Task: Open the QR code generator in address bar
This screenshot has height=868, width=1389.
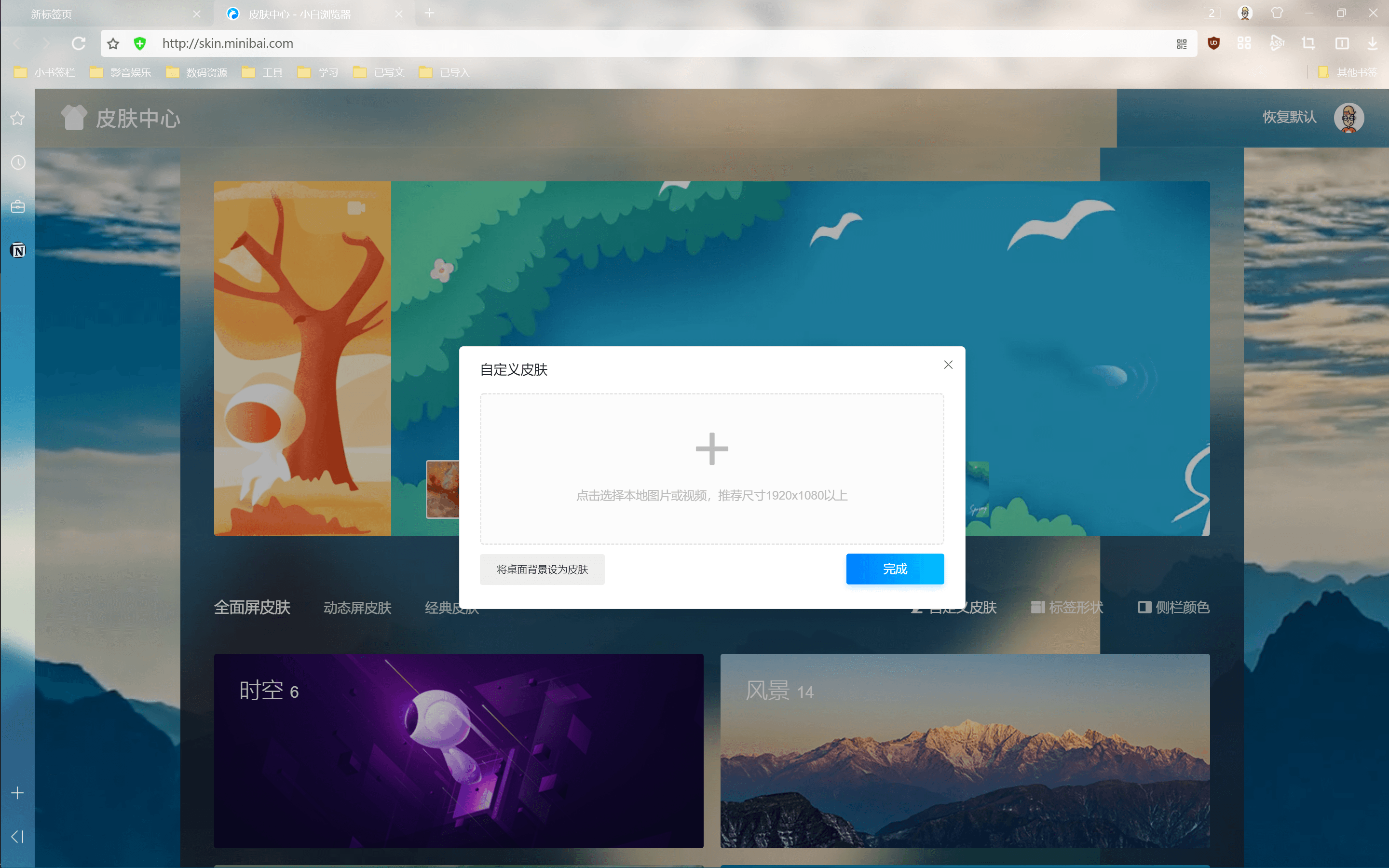Action: click(x=1181, y=43)
